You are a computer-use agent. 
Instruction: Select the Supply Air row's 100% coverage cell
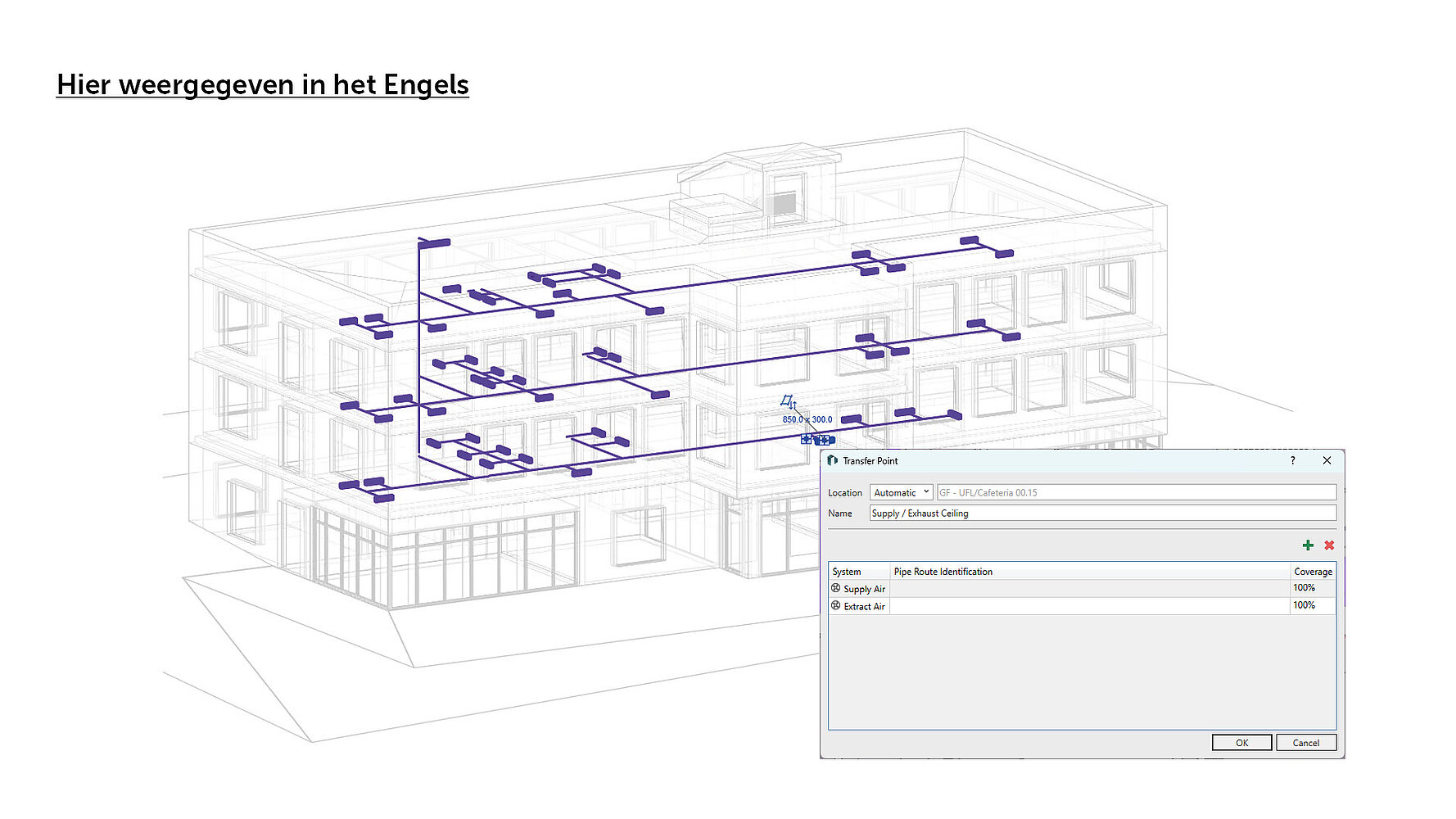pos(1312,588)
